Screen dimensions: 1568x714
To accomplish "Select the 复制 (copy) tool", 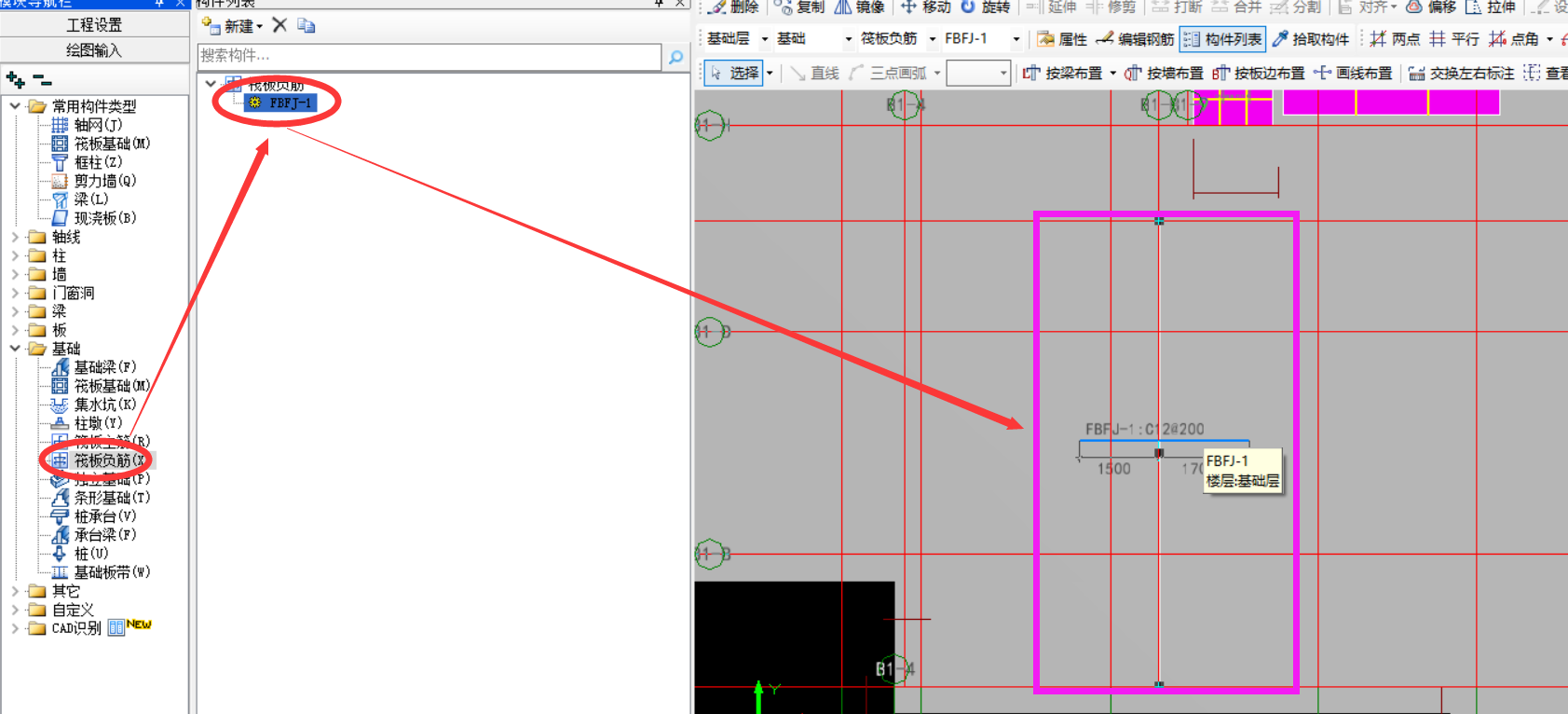I will coord(799,7).
